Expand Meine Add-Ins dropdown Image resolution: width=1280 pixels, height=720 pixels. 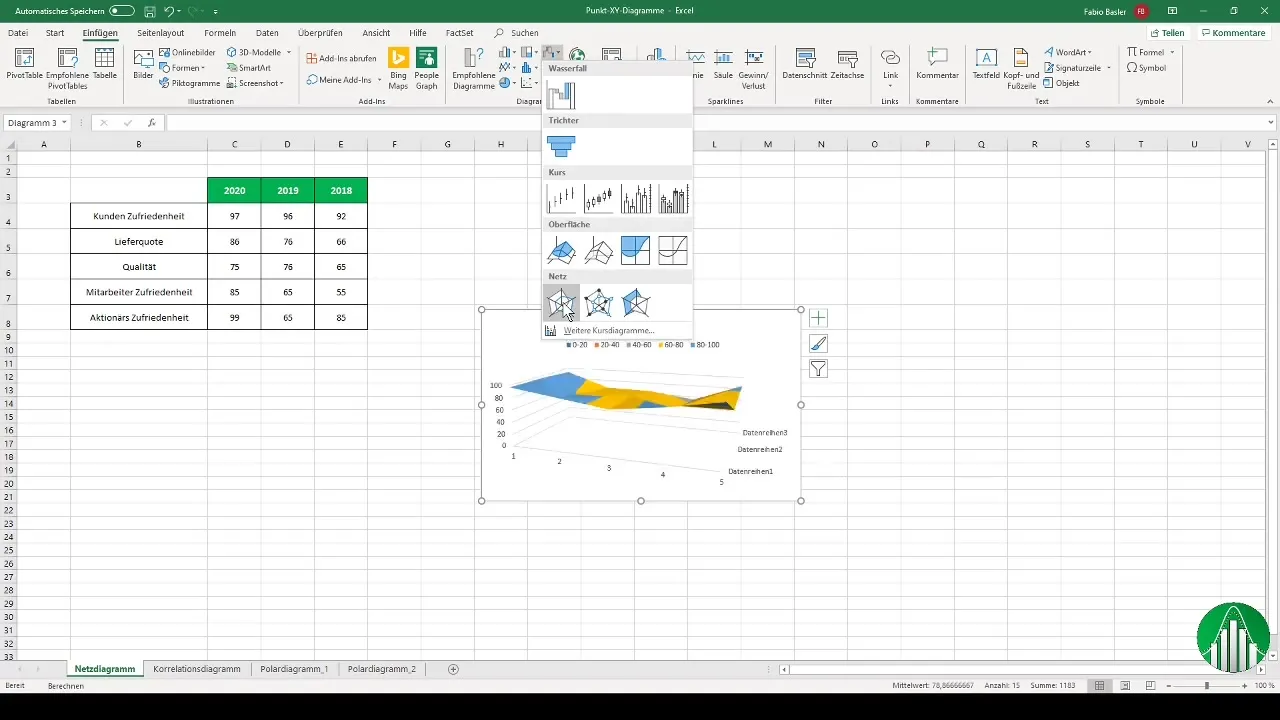(379, 80)
